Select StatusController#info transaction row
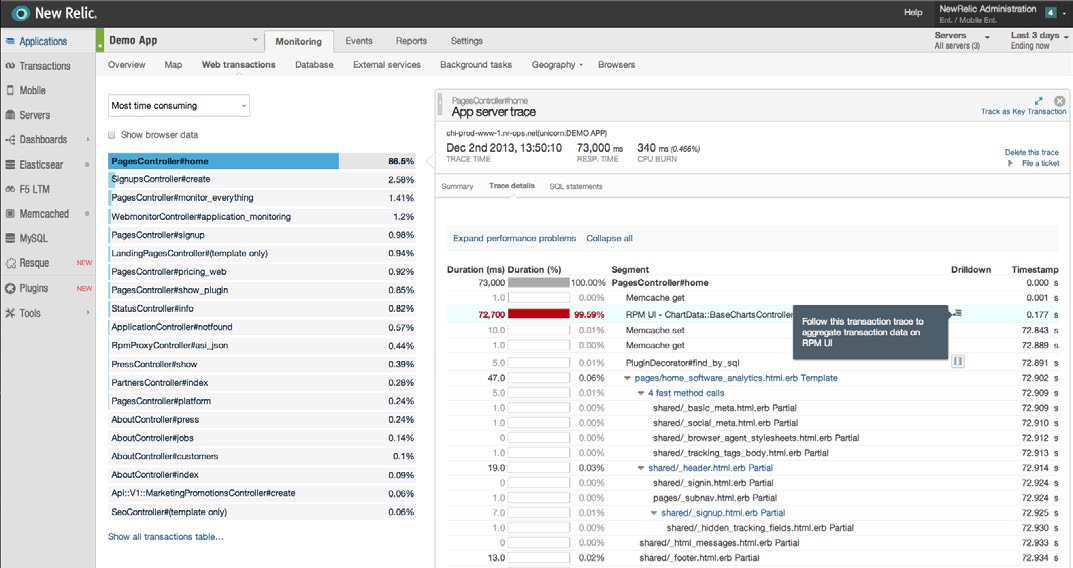 click(261, 309)
